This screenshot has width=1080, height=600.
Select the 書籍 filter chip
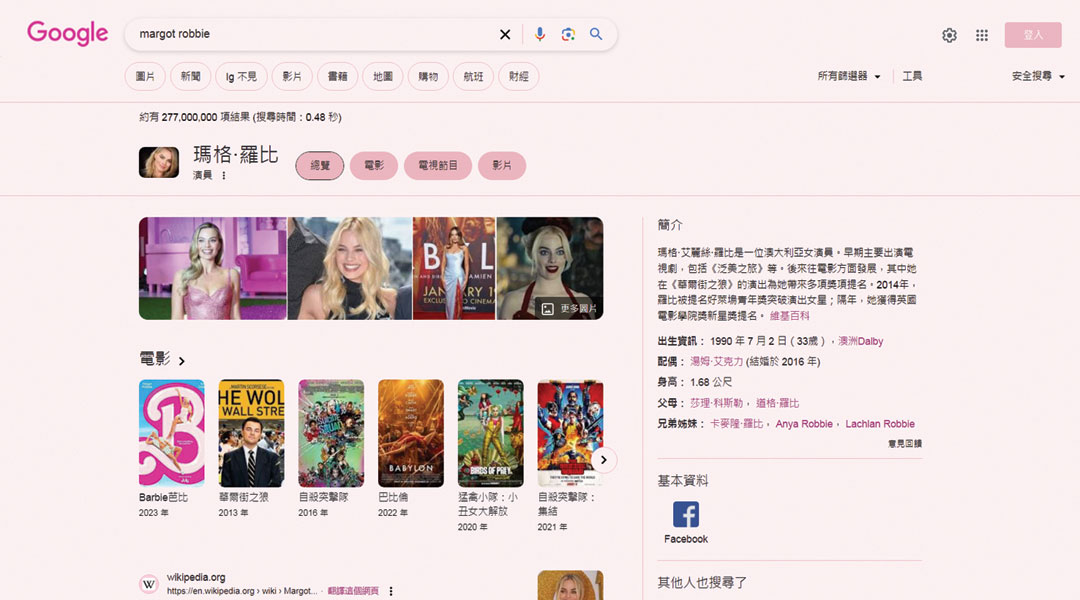(x=338, y=76)
